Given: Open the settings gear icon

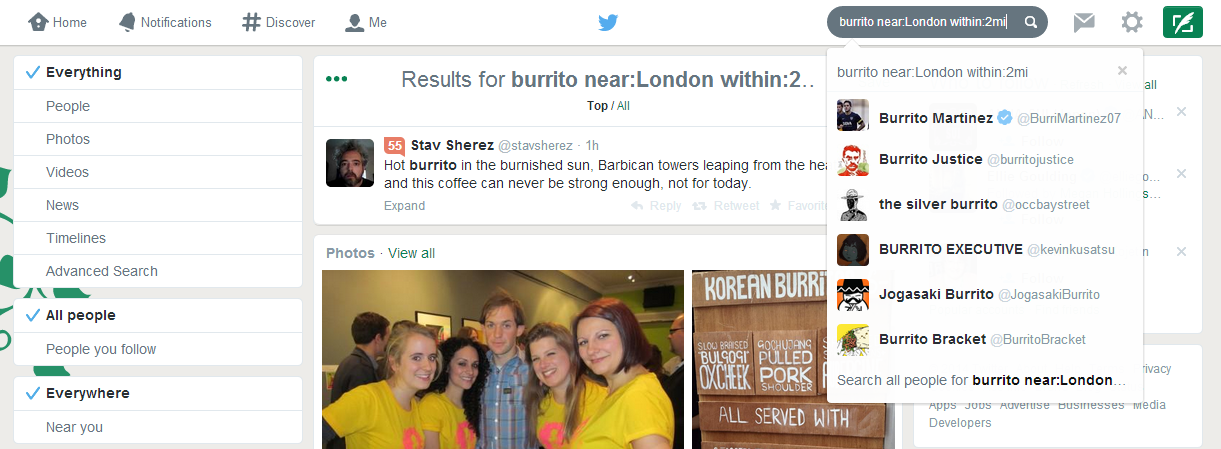Looking at the screenshot, I should point(1132,22).
